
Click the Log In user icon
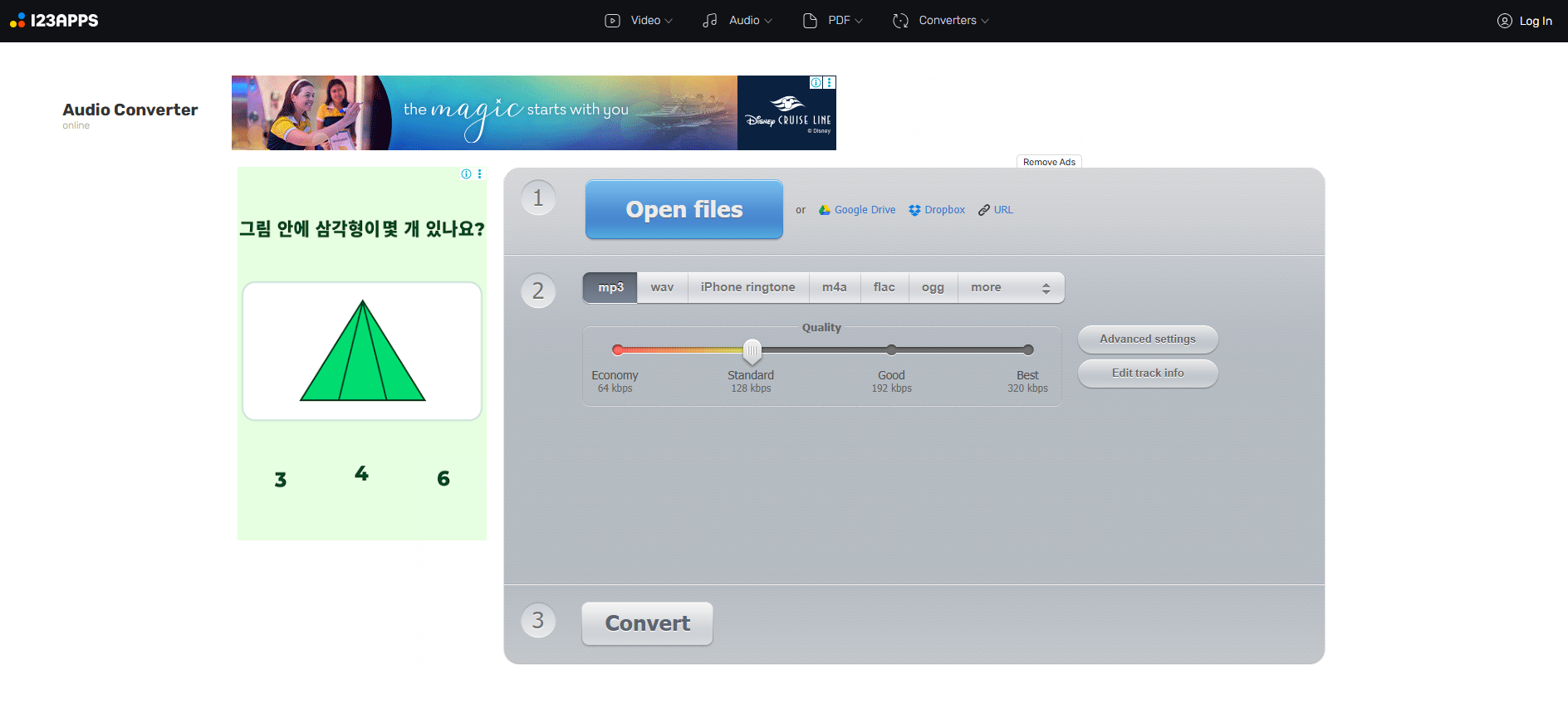(1504, 21)
